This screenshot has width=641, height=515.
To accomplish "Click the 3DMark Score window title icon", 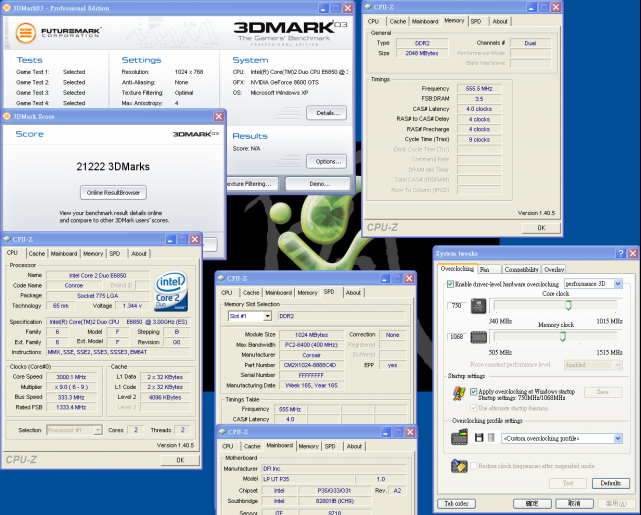I will [x=7, y=116].
